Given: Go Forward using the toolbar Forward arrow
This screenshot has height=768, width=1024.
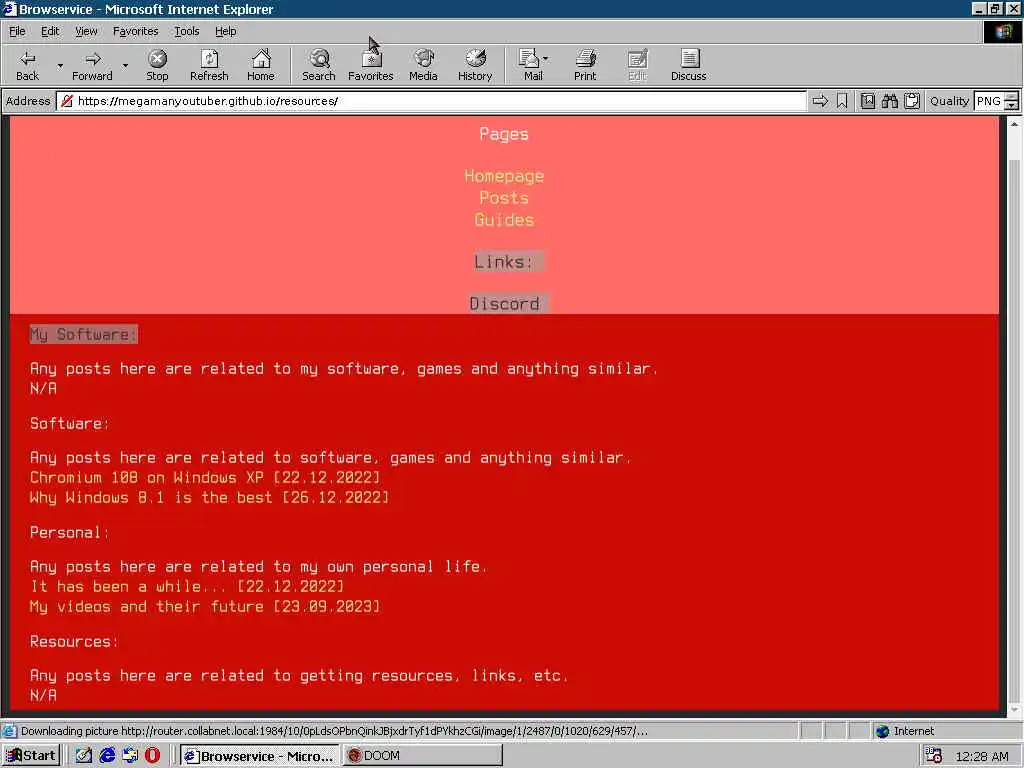Looking at the screenshot, I should (92, 65).
